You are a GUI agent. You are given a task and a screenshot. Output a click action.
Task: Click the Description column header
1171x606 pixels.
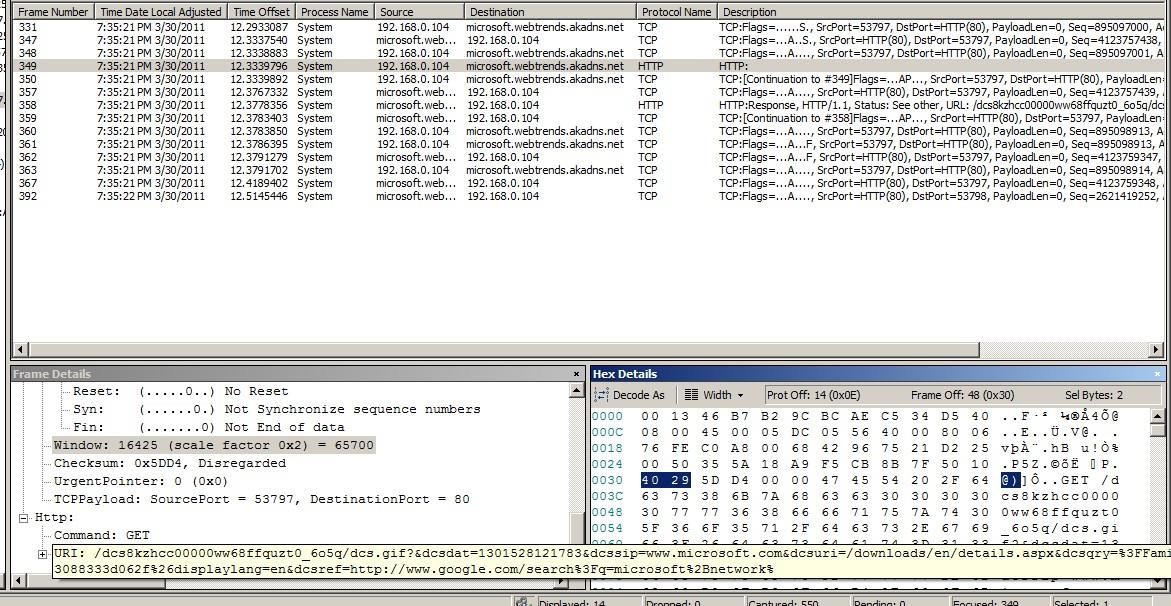click(x=750, y=12)
